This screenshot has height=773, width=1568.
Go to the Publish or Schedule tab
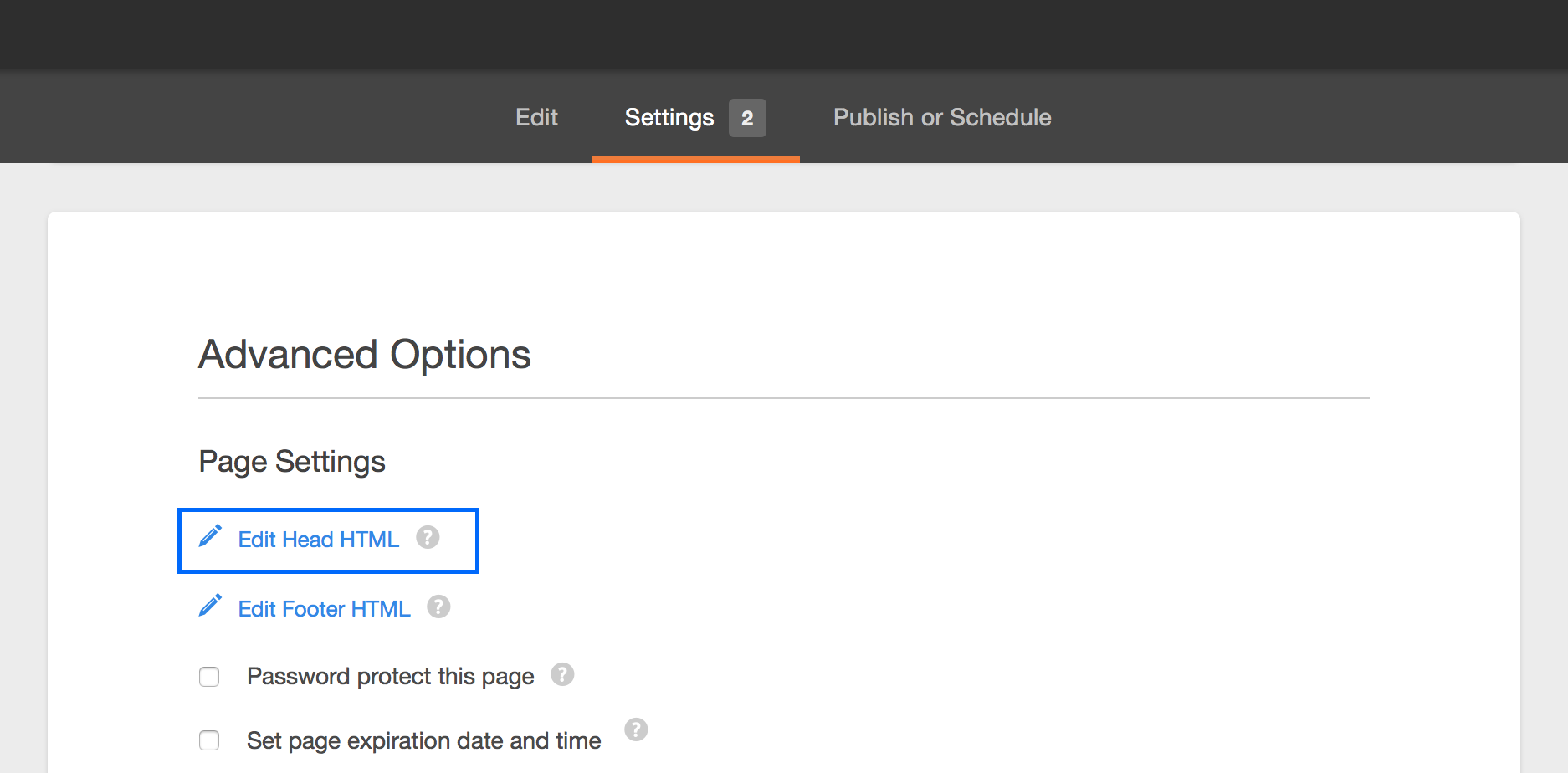[x=942, y=118]
